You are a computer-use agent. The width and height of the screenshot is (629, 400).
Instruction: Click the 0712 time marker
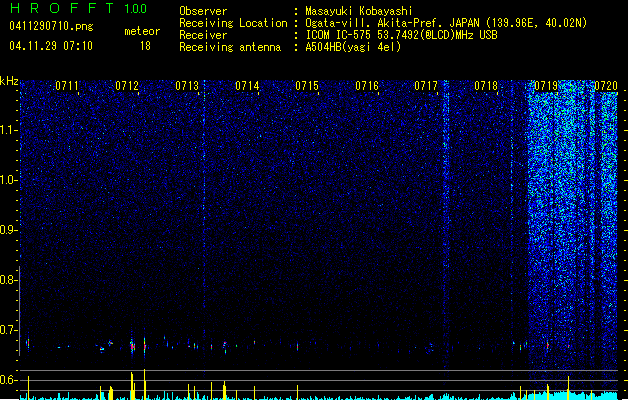pos(127,86)
